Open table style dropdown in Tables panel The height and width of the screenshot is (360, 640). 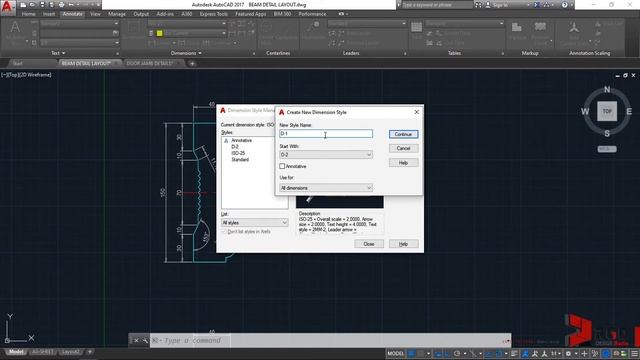[x=464, y=24]
